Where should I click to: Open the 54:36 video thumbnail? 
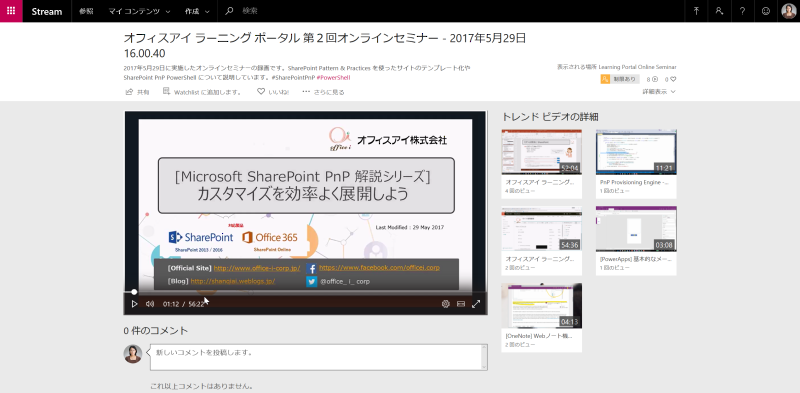coord(541,229)
